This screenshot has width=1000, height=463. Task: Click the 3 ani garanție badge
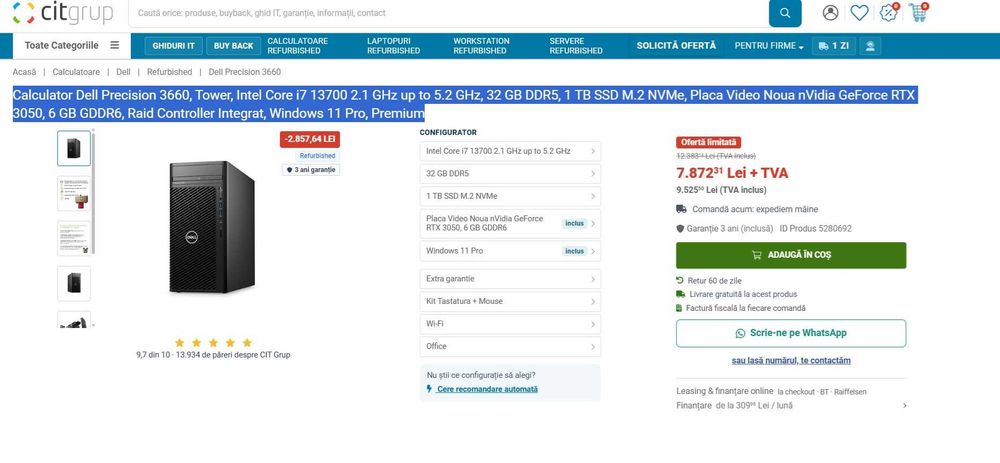coord(311,170)
